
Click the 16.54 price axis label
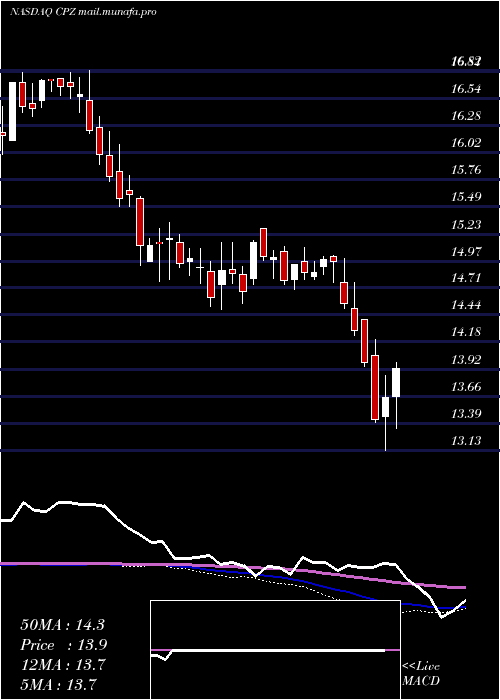(x=466, y=89)
